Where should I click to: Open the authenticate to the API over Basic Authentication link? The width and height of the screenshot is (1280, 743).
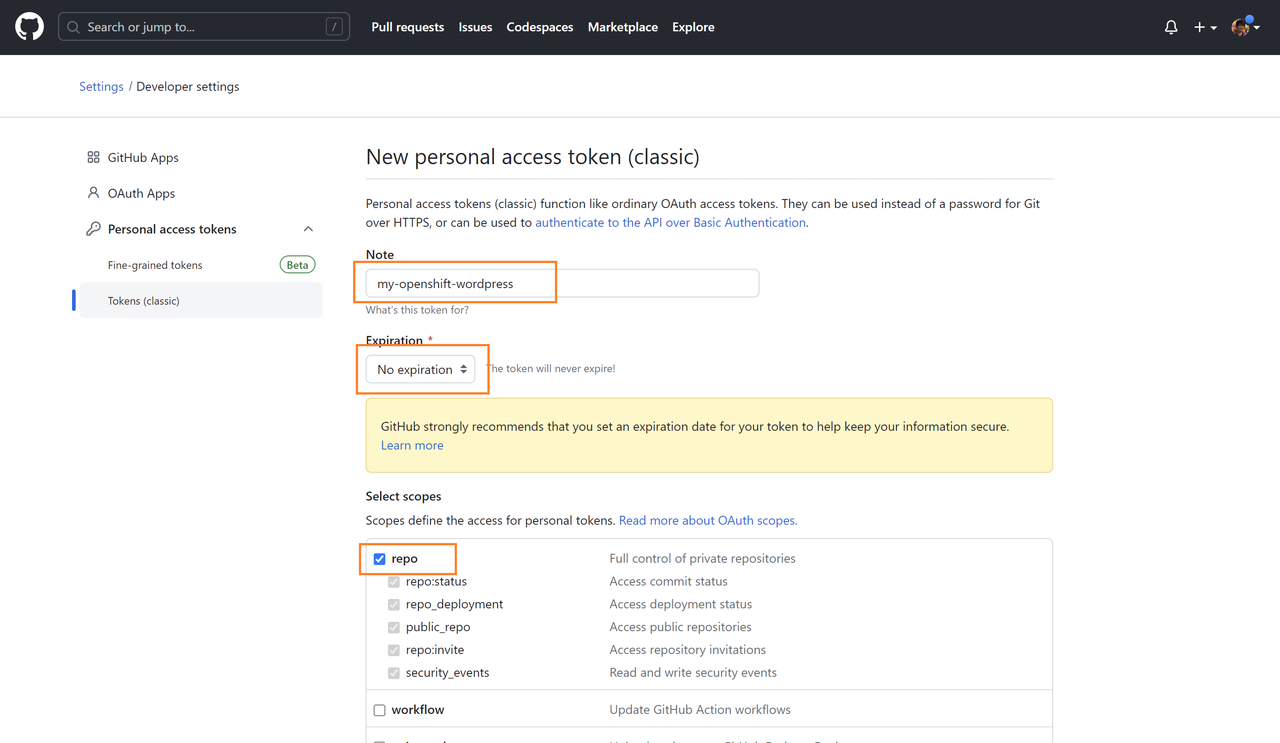coord(670,223)
